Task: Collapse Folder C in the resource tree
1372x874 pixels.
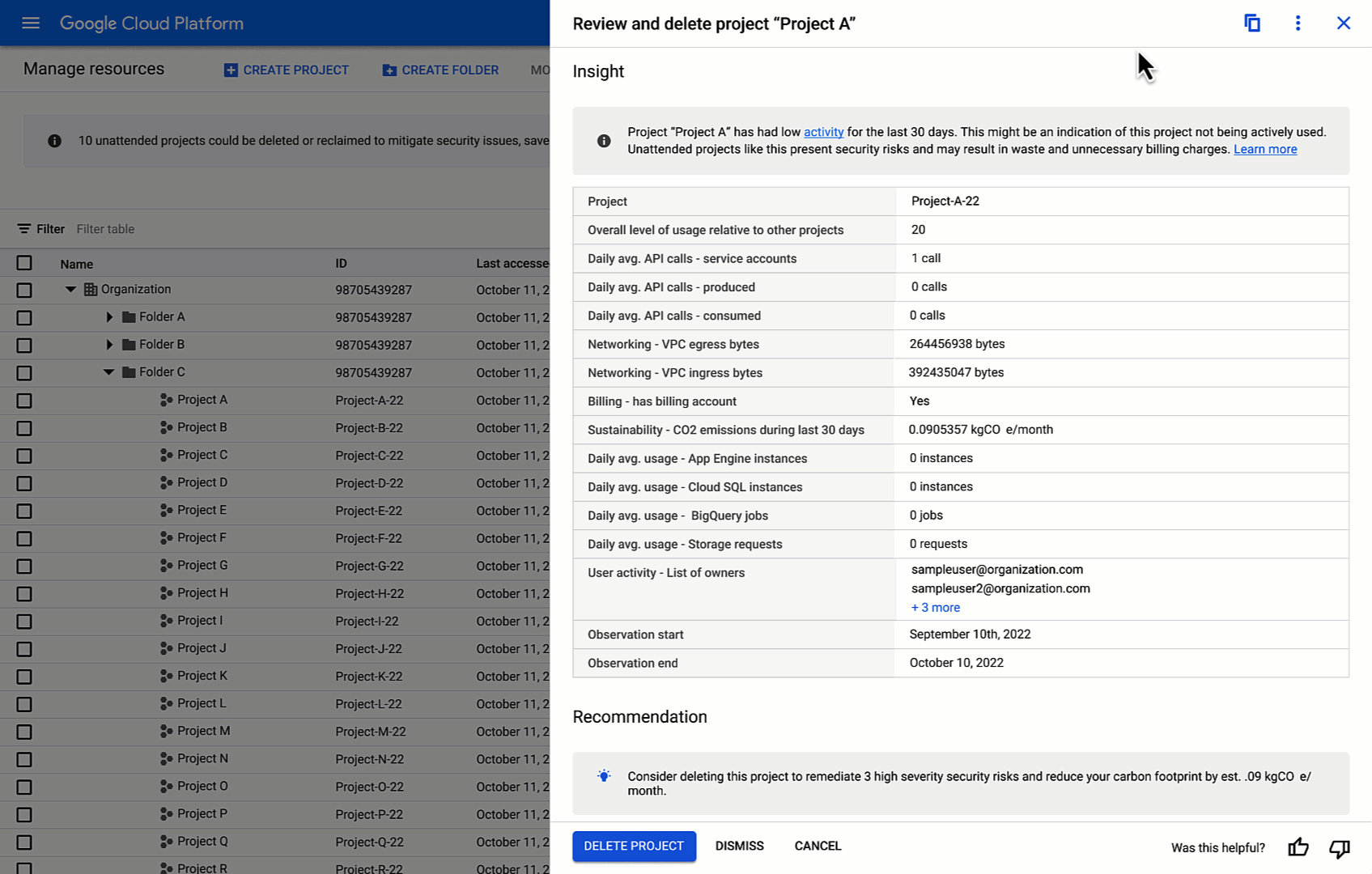Action: point(108,371)
